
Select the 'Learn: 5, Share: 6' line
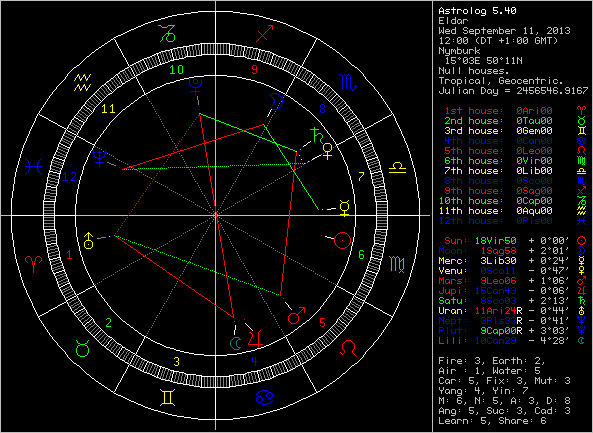(x=492, y=421)
